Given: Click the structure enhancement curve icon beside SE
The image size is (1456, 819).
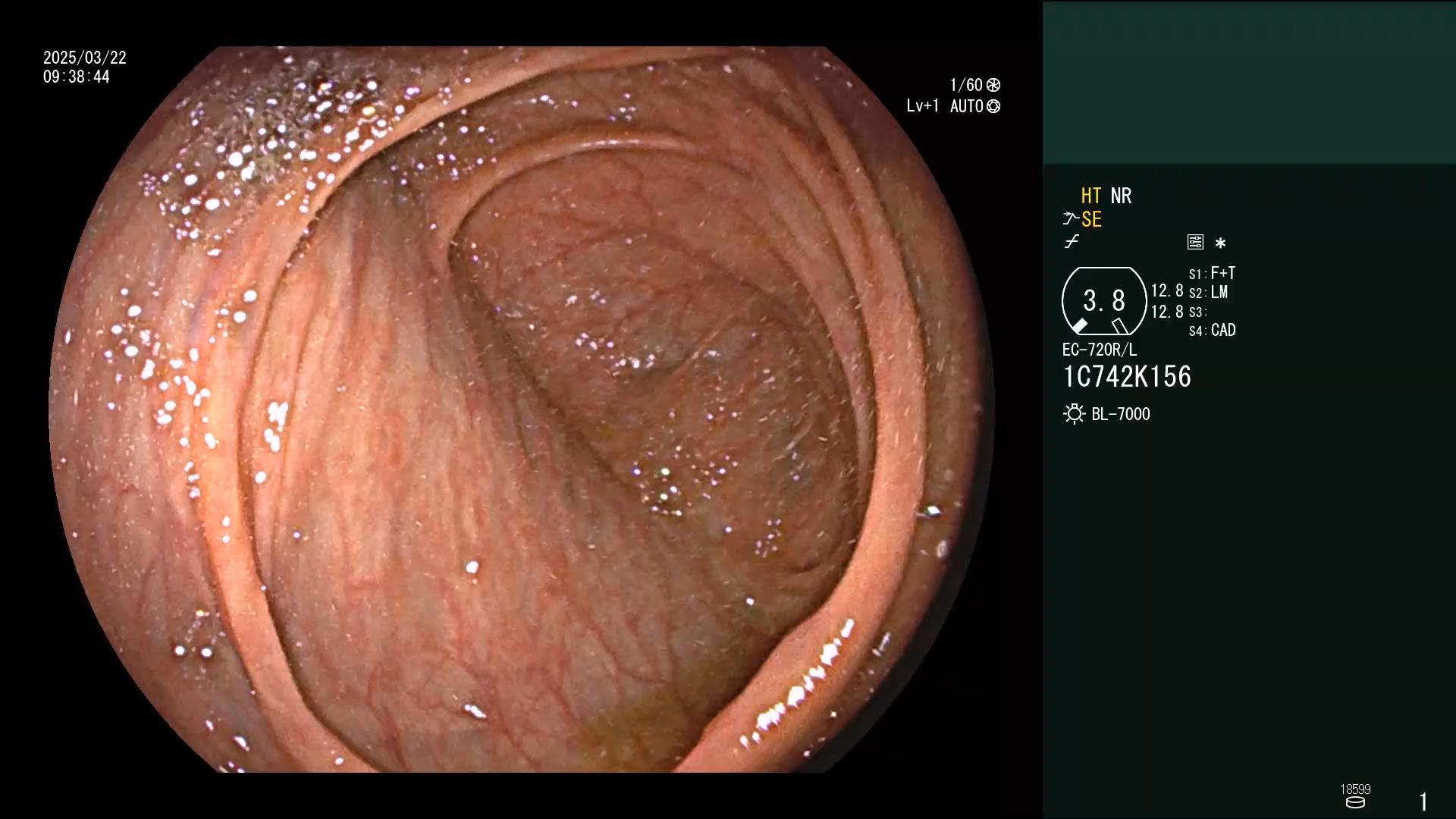Looking at the screenshot, I should pyautogui.click(x=1070, y=219).
